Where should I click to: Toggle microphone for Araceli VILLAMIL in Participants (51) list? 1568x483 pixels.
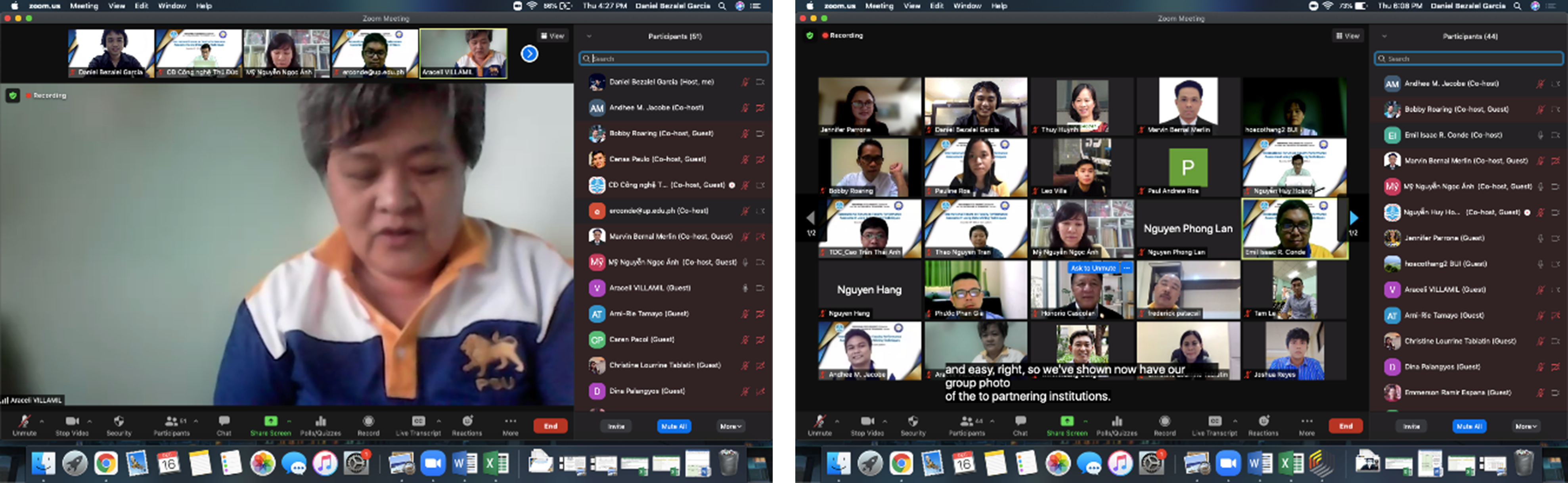click(x=745, y=288)
